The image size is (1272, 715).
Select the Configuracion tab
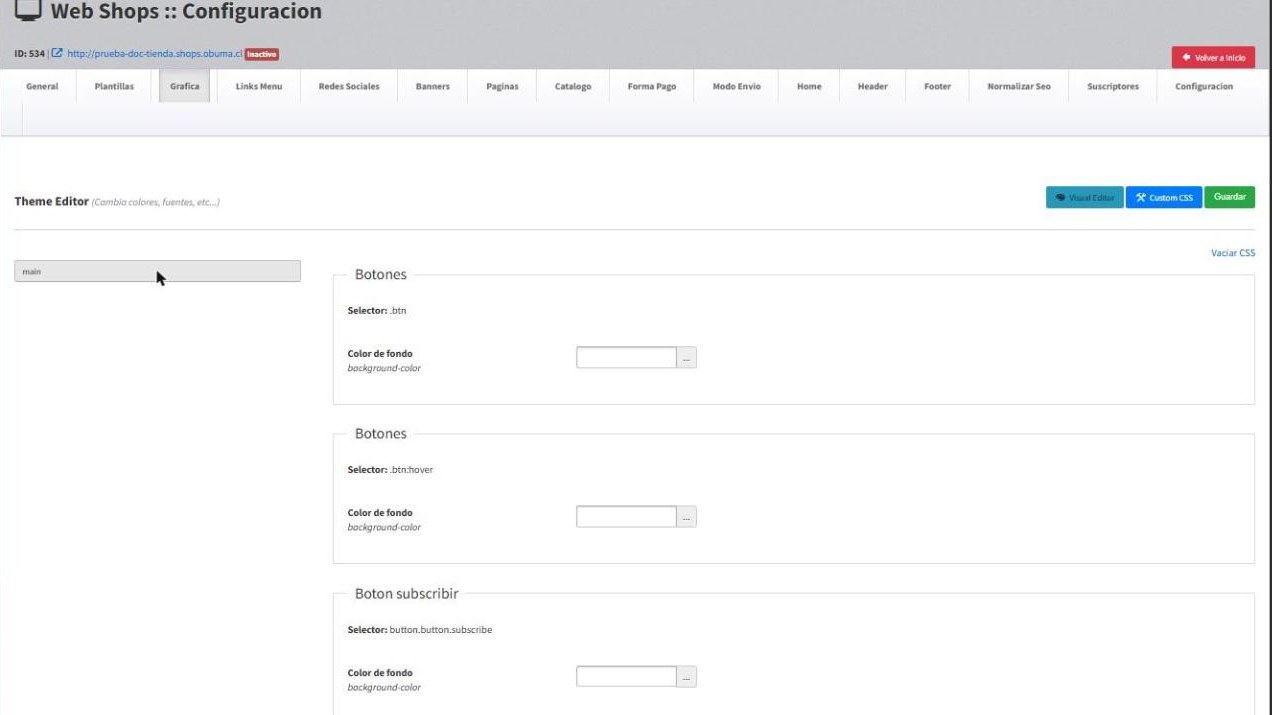[x=1204, y=86]
